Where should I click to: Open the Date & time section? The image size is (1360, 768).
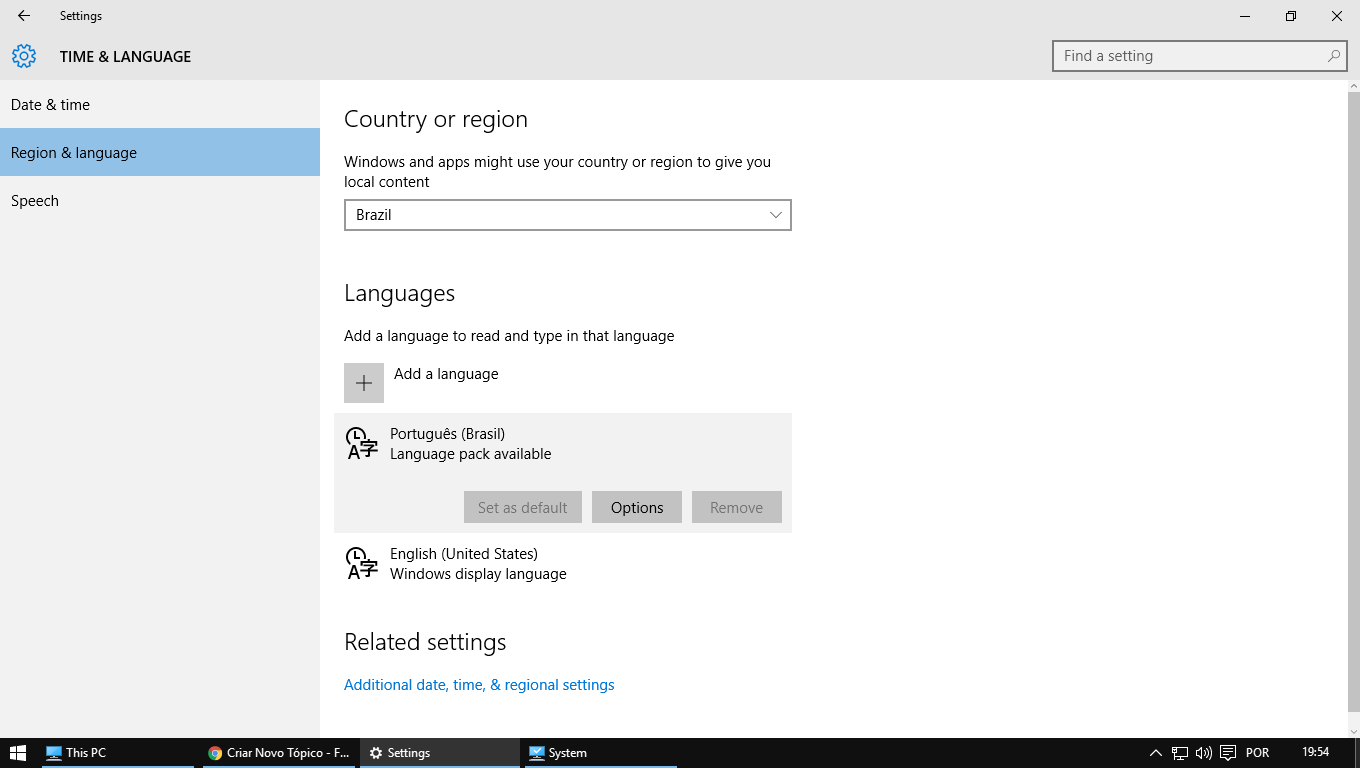click(160, 105)
